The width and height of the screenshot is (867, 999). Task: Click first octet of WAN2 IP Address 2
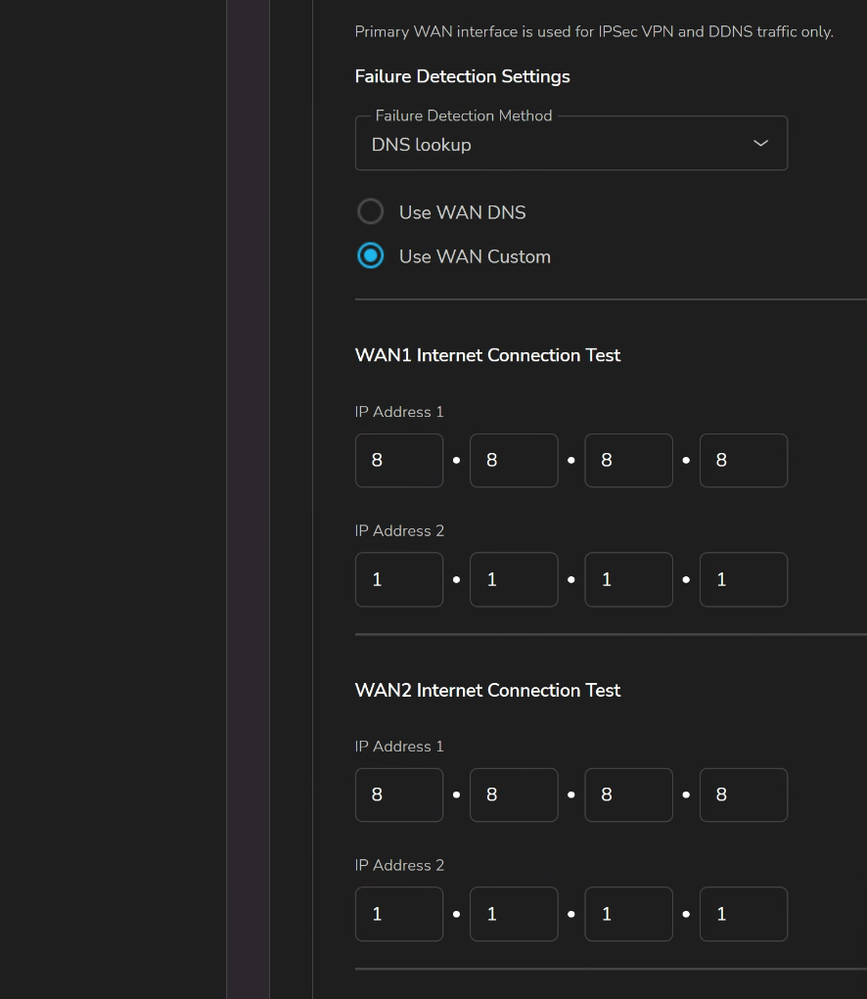click(399, 914)
